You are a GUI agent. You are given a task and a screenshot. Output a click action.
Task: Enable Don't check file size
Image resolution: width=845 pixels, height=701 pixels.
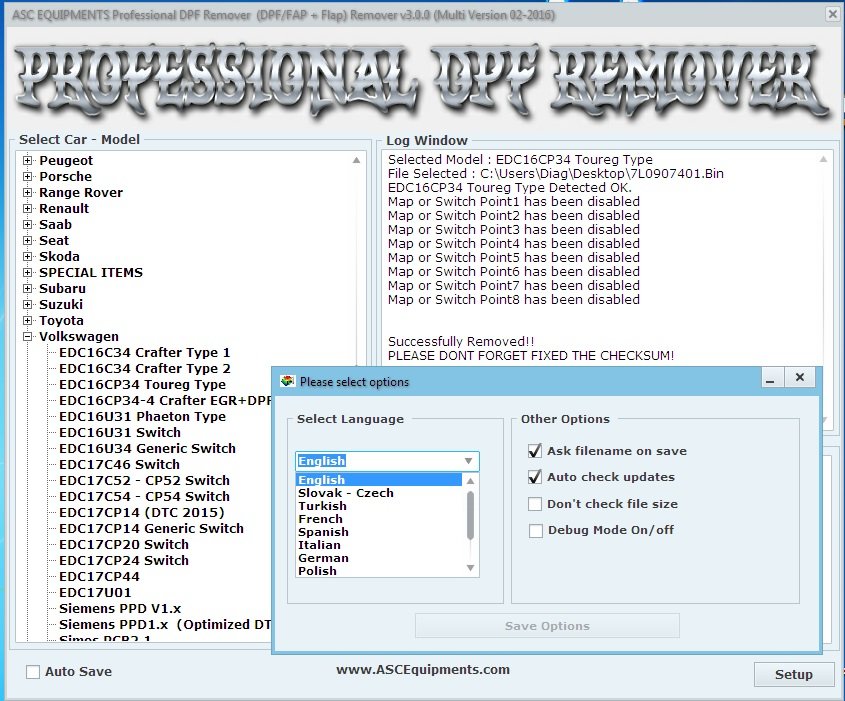click(535, 503)
